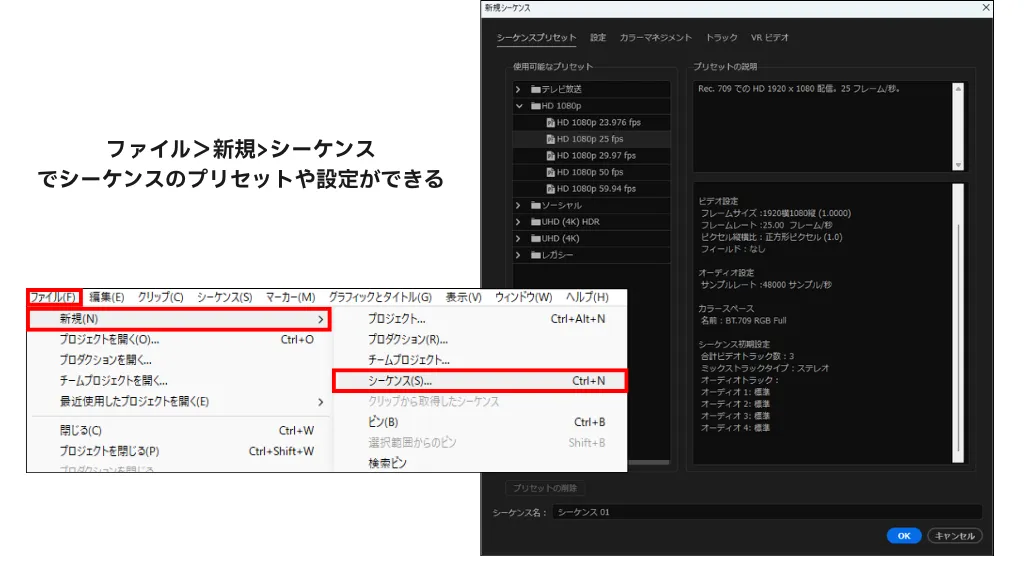Image resolution: width=1024 pixels, height=576 pixels.
Task: Click the UHD (4K) HDR folder icon
Action: coord(536,222)
